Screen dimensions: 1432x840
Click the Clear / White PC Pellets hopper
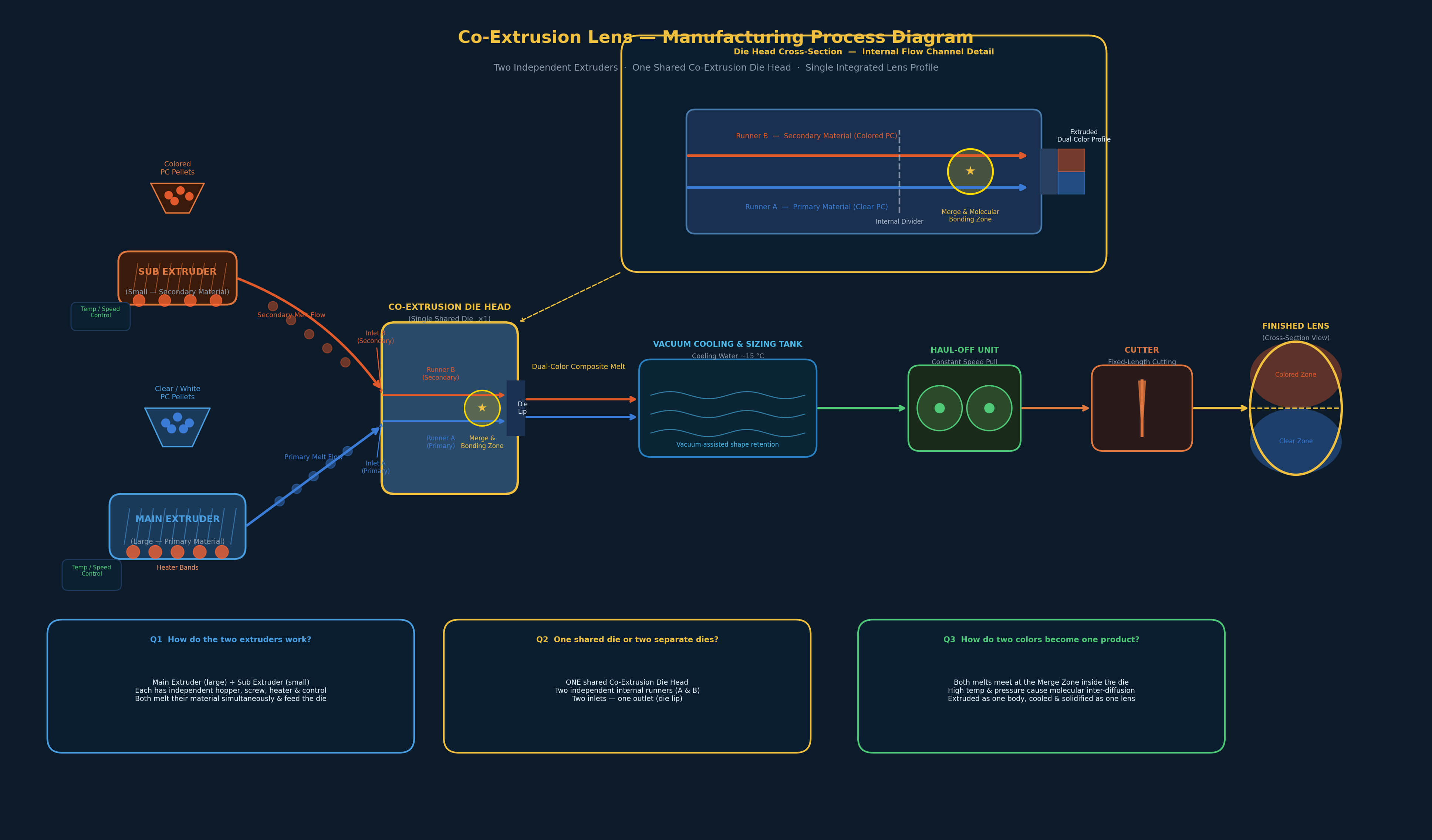pyautogui.click(x=177, y=427)
